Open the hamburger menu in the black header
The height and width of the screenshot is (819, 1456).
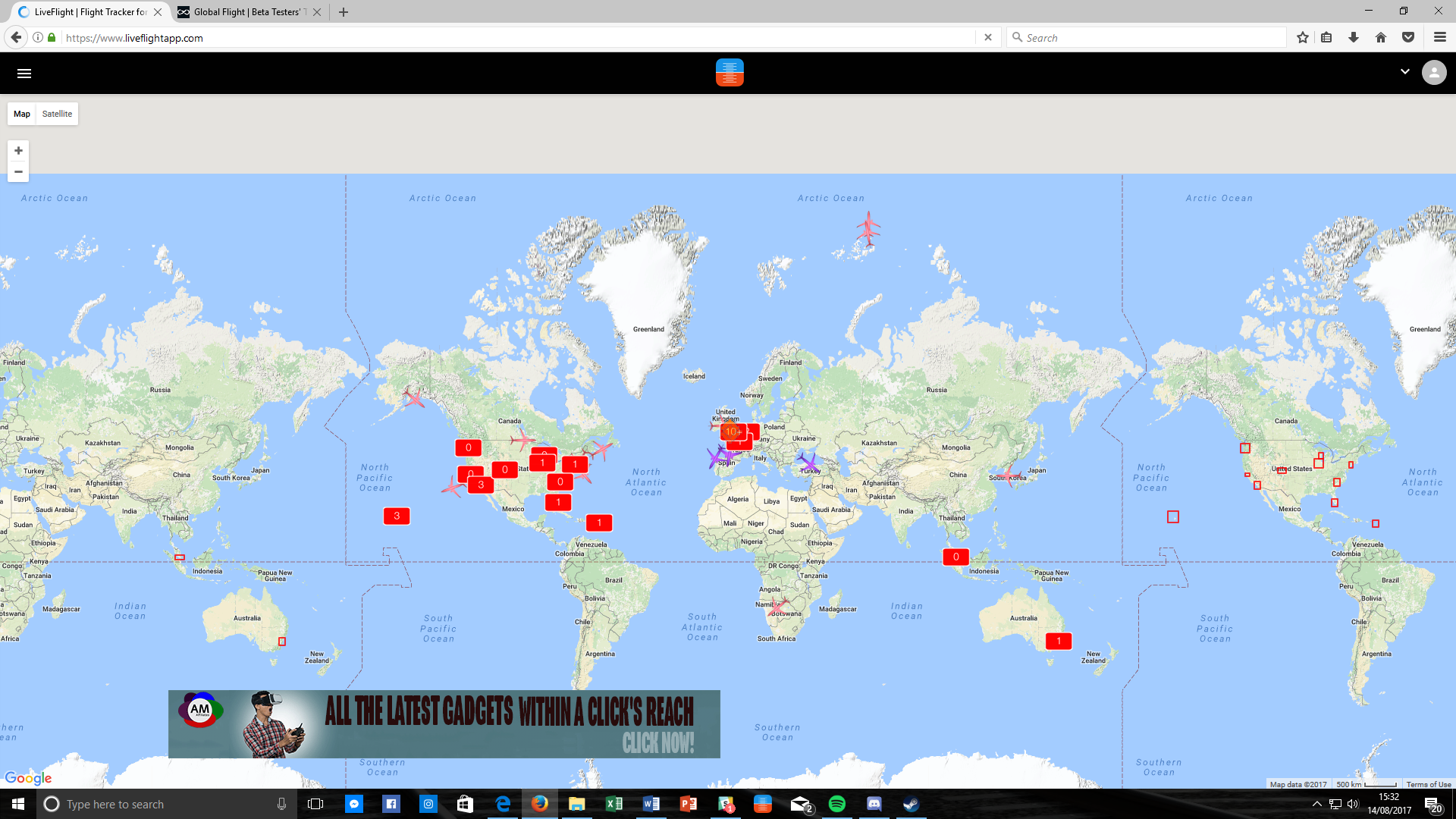tap(24, 74)
